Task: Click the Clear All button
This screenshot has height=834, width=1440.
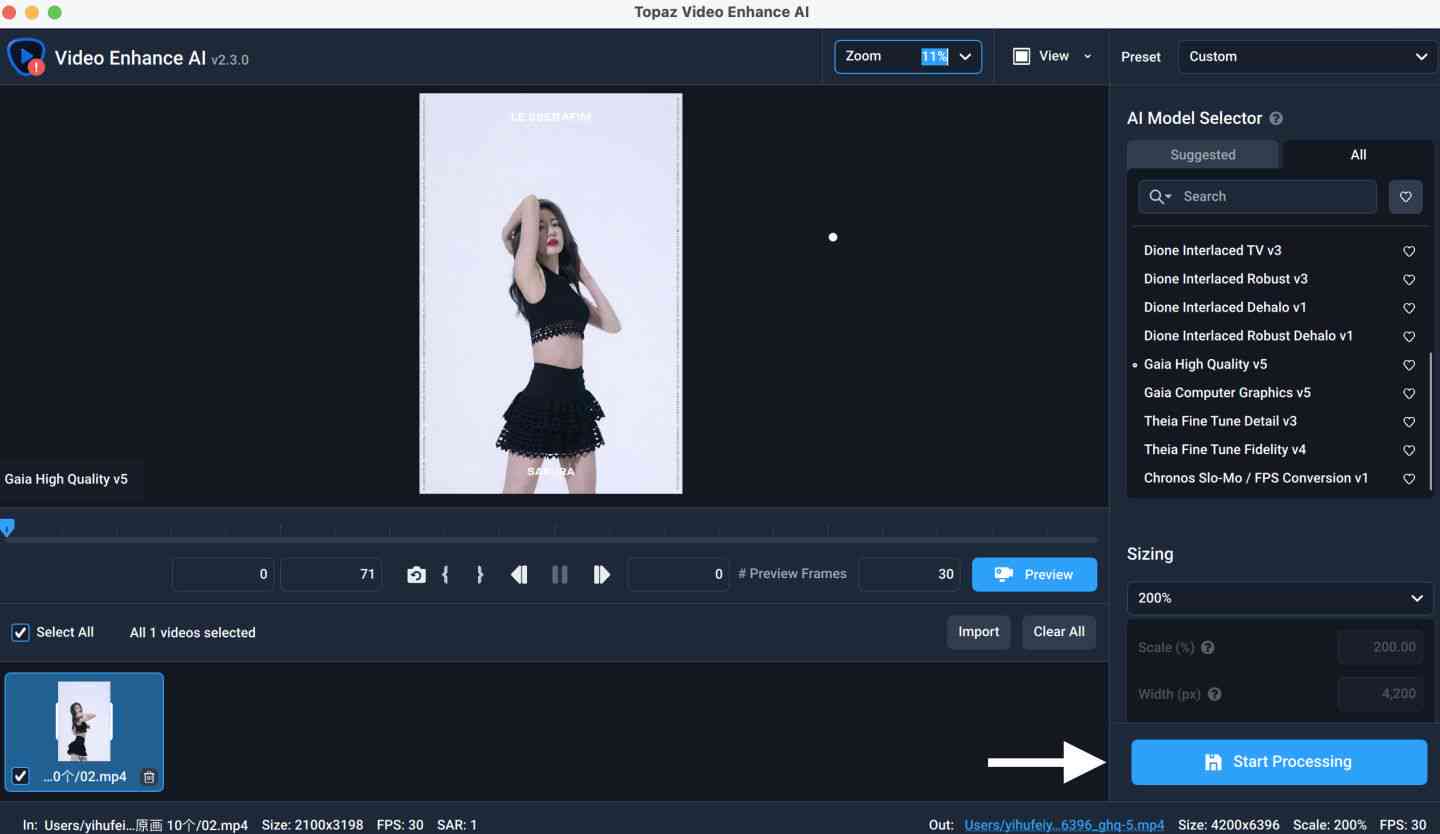Action: coord(1059,632)
